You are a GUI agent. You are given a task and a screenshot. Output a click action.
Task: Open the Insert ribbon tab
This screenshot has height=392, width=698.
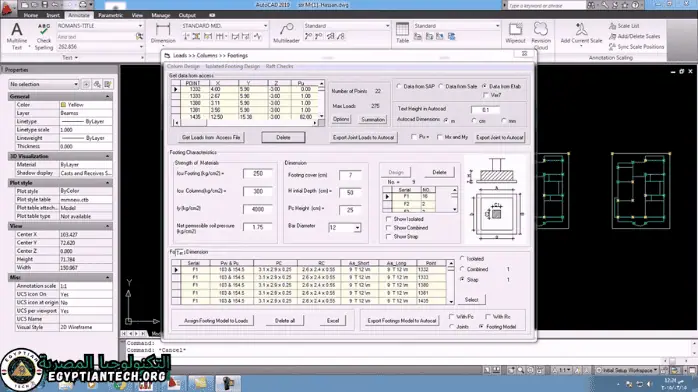[x=53, y=15]
